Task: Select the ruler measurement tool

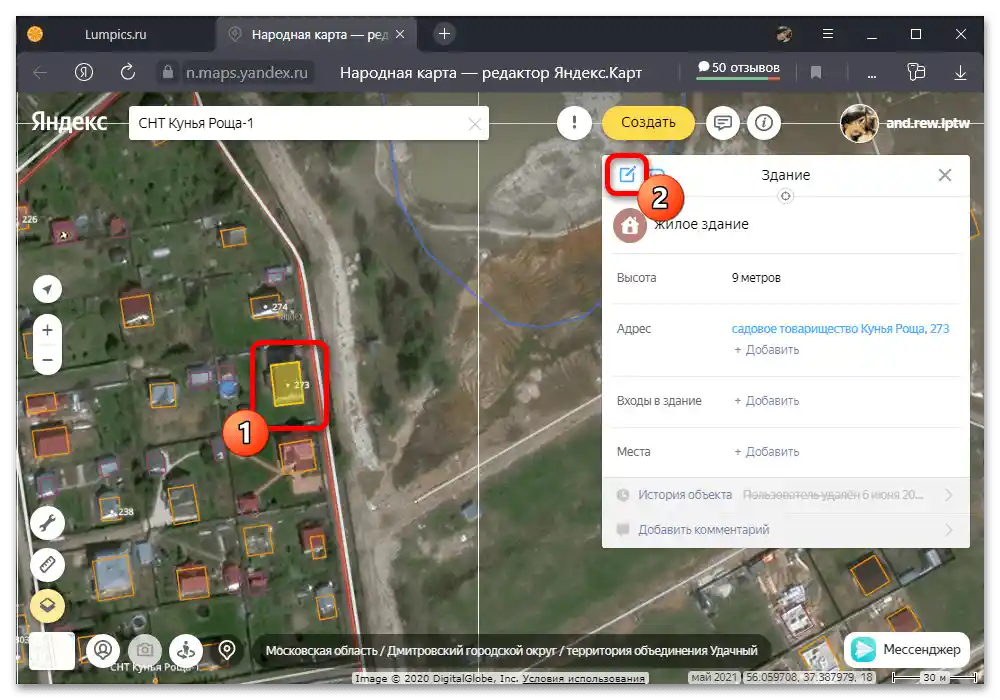Action: point(47,564)
